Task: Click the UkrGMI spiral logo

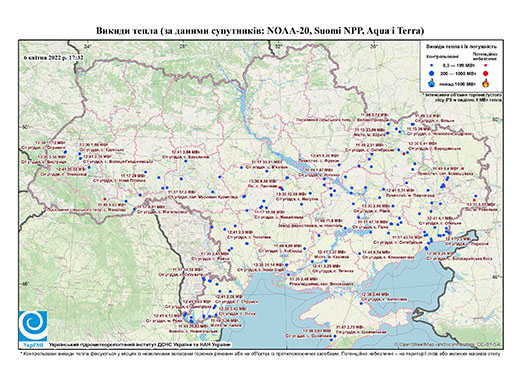Action: click(33, 326)
